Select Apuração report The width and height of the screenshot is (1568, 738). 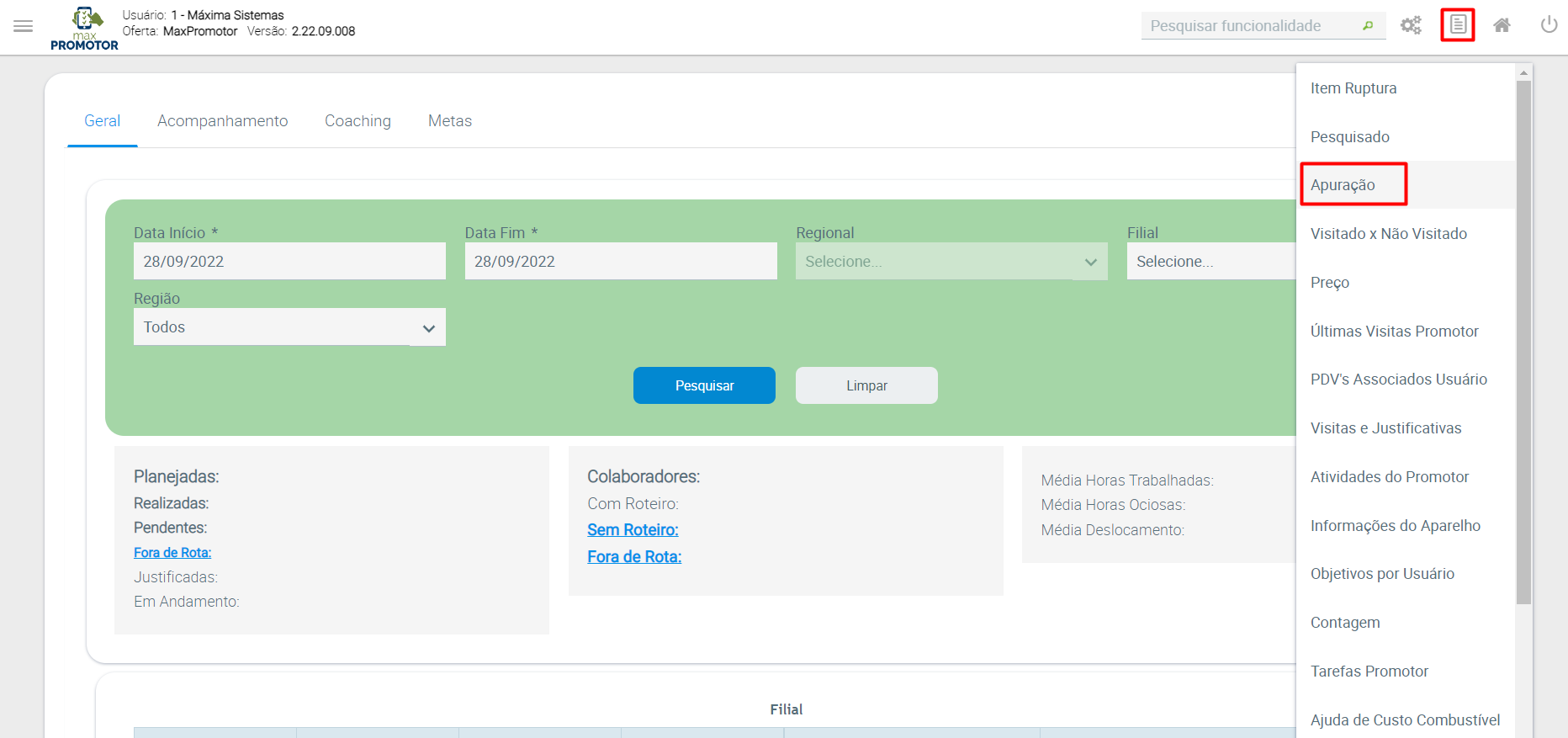point(1406,185)
